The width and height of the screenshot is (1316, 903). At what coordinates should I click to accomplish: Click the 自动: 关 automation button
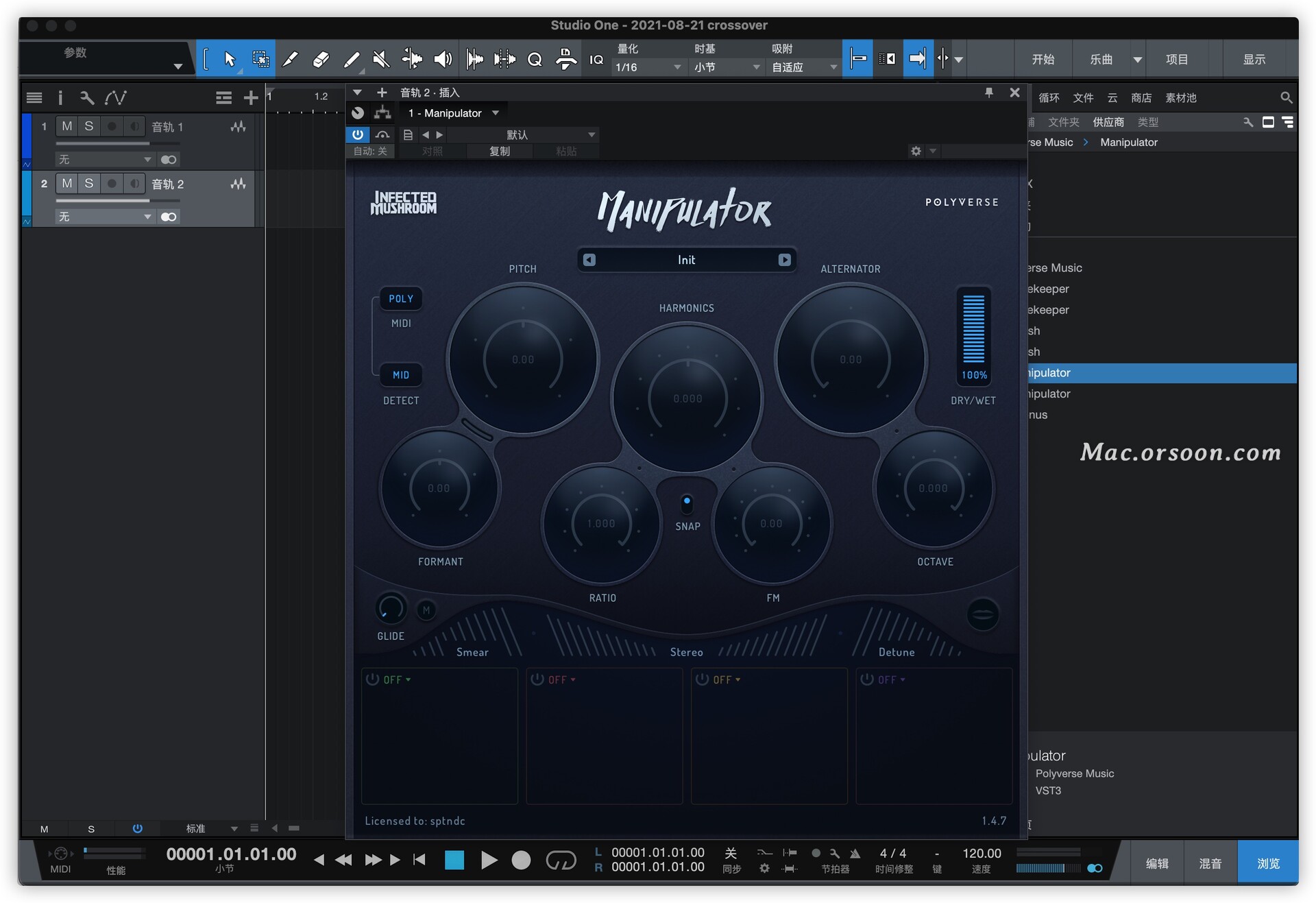(x=371, y=151)
